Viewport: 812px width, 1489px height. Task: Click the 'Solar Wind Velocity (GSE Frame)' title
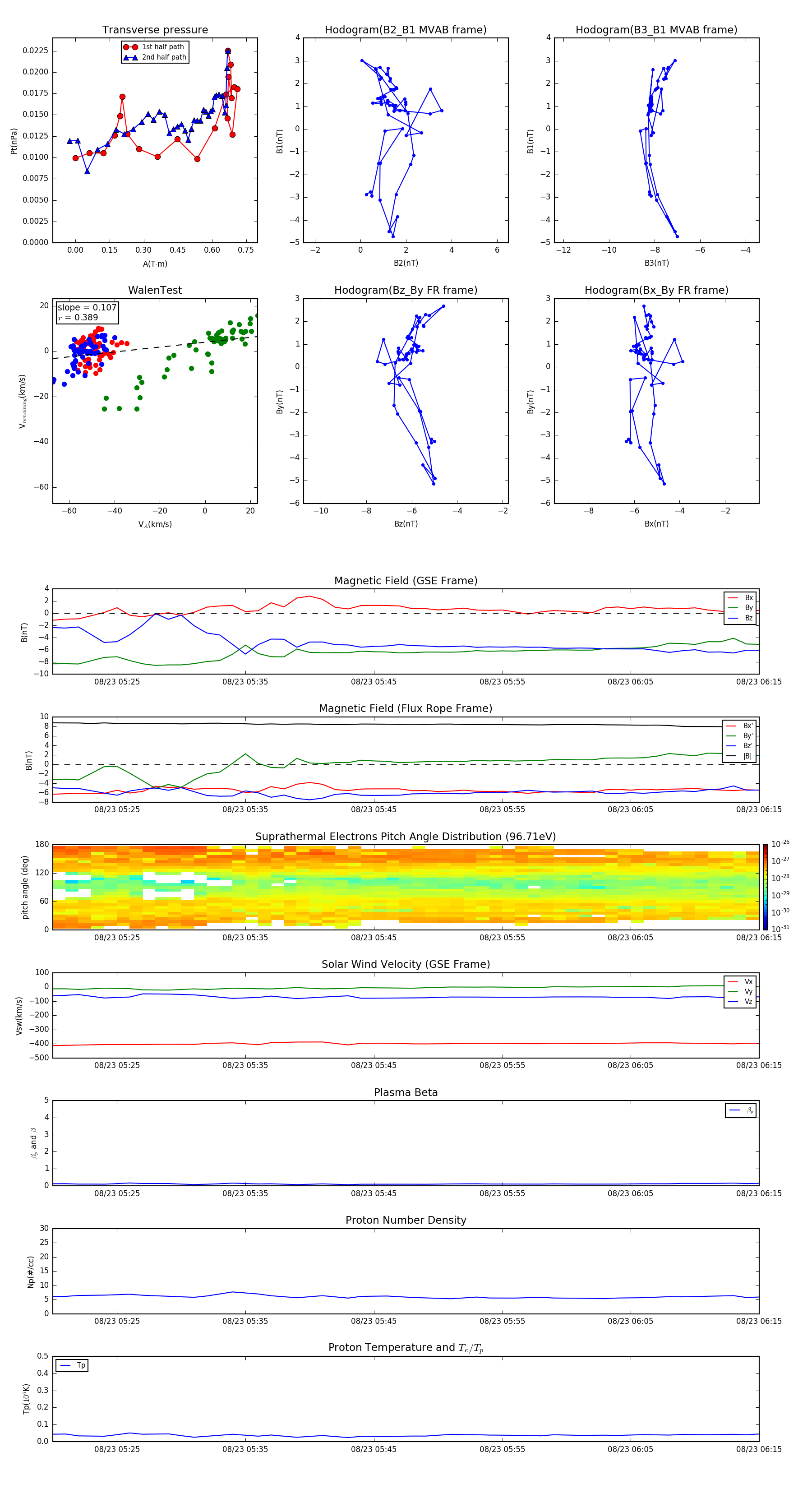[406, 964]
